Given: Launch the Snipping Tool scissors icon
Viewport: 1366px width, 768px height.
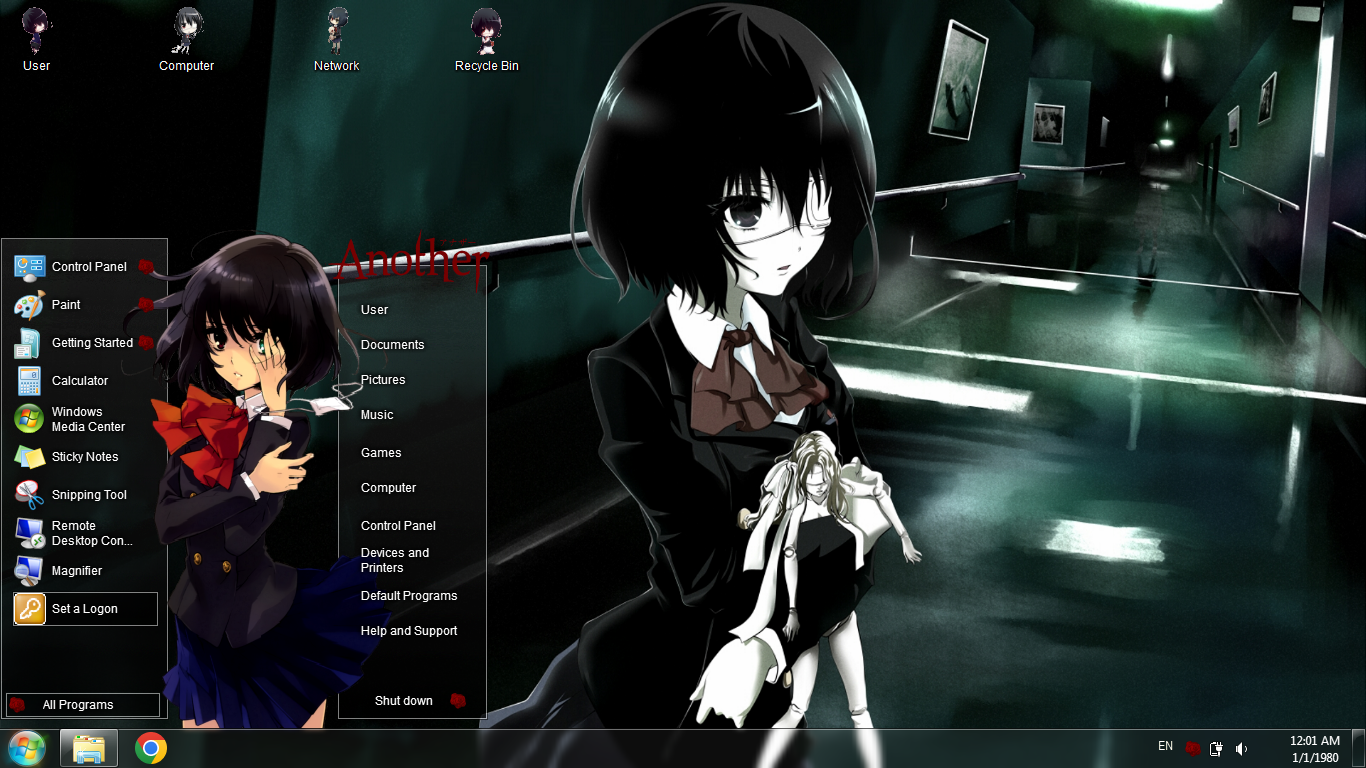Looking at the screenshot, I should point(29,495).
